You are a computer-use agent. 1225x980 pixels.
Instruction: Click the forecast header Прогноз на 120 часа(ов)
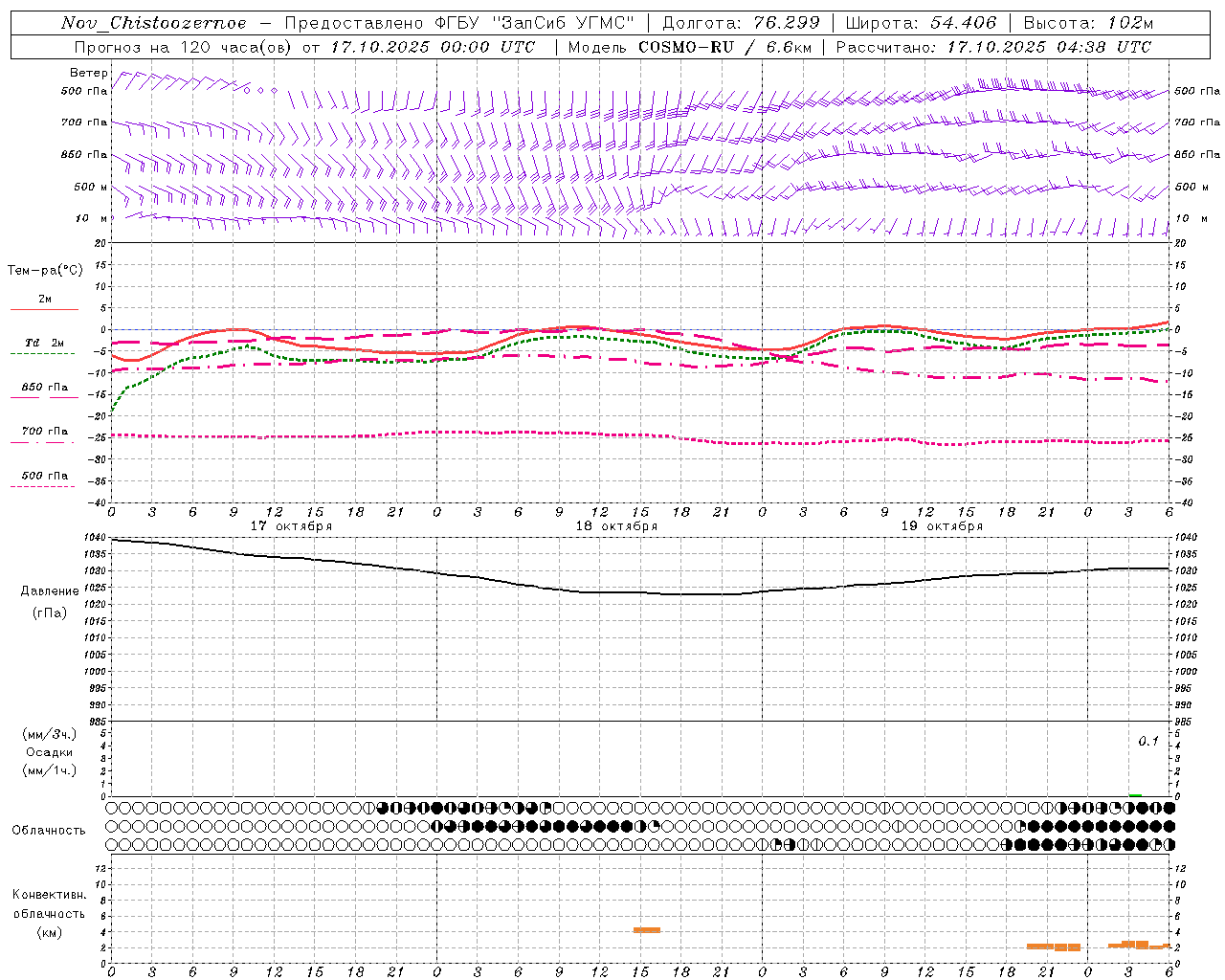point(184,47)
